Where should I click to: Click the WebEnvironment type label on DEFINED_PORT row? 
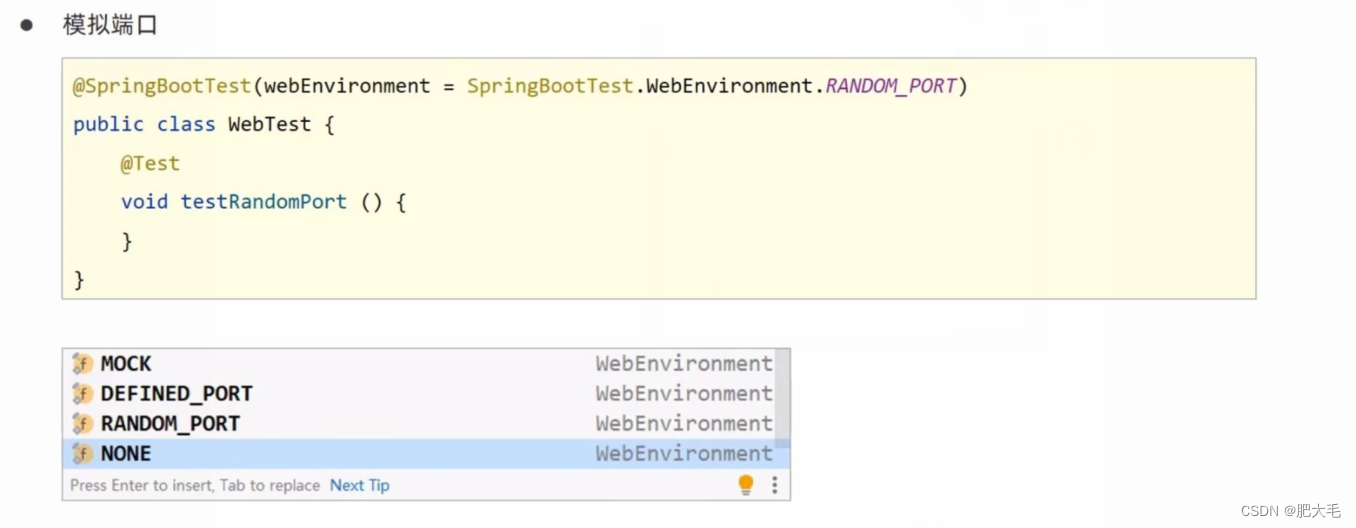pyautogui.click(x=684, y=394)
